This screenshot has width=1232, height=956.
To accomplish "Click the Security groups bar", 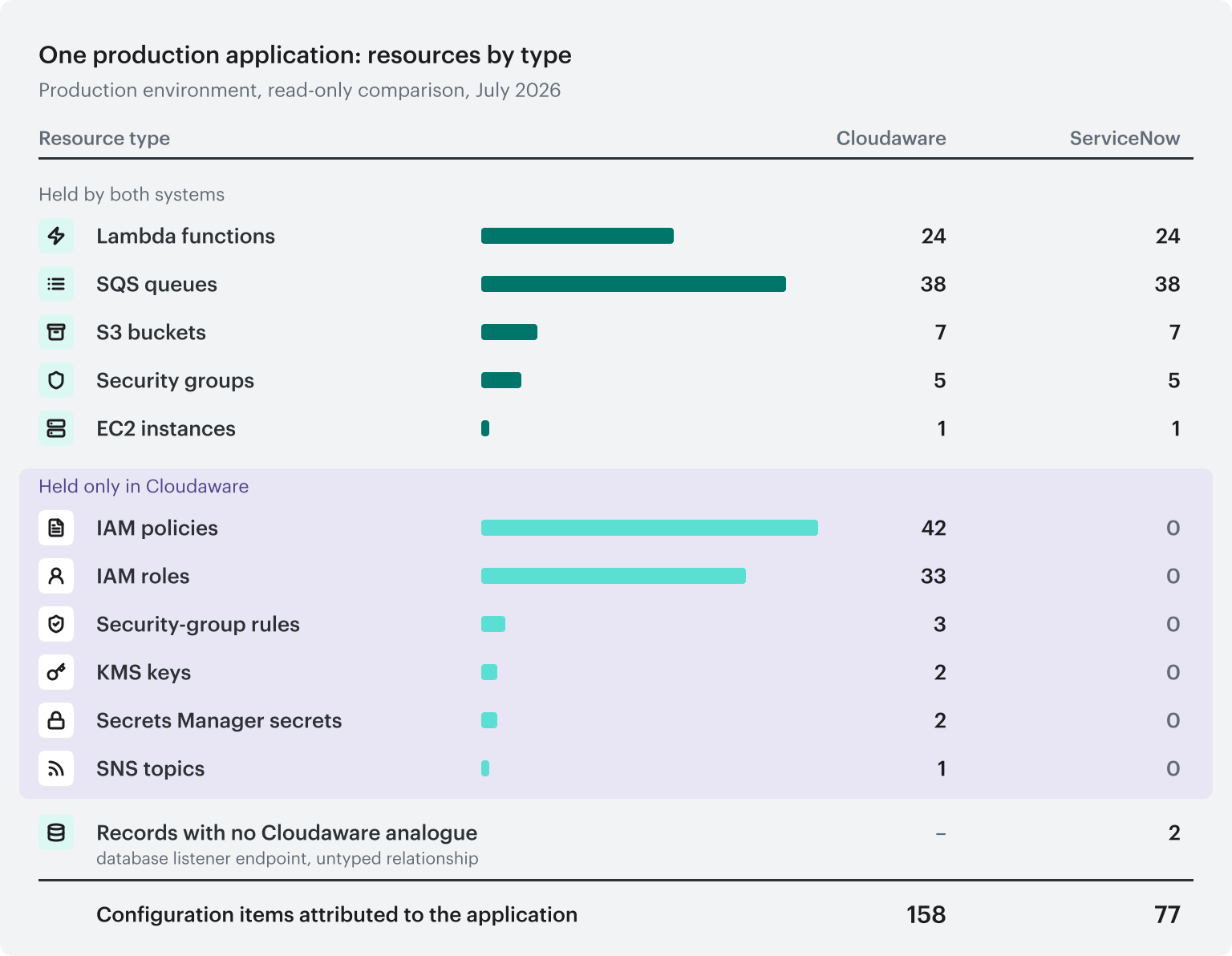I will [501, 380].
